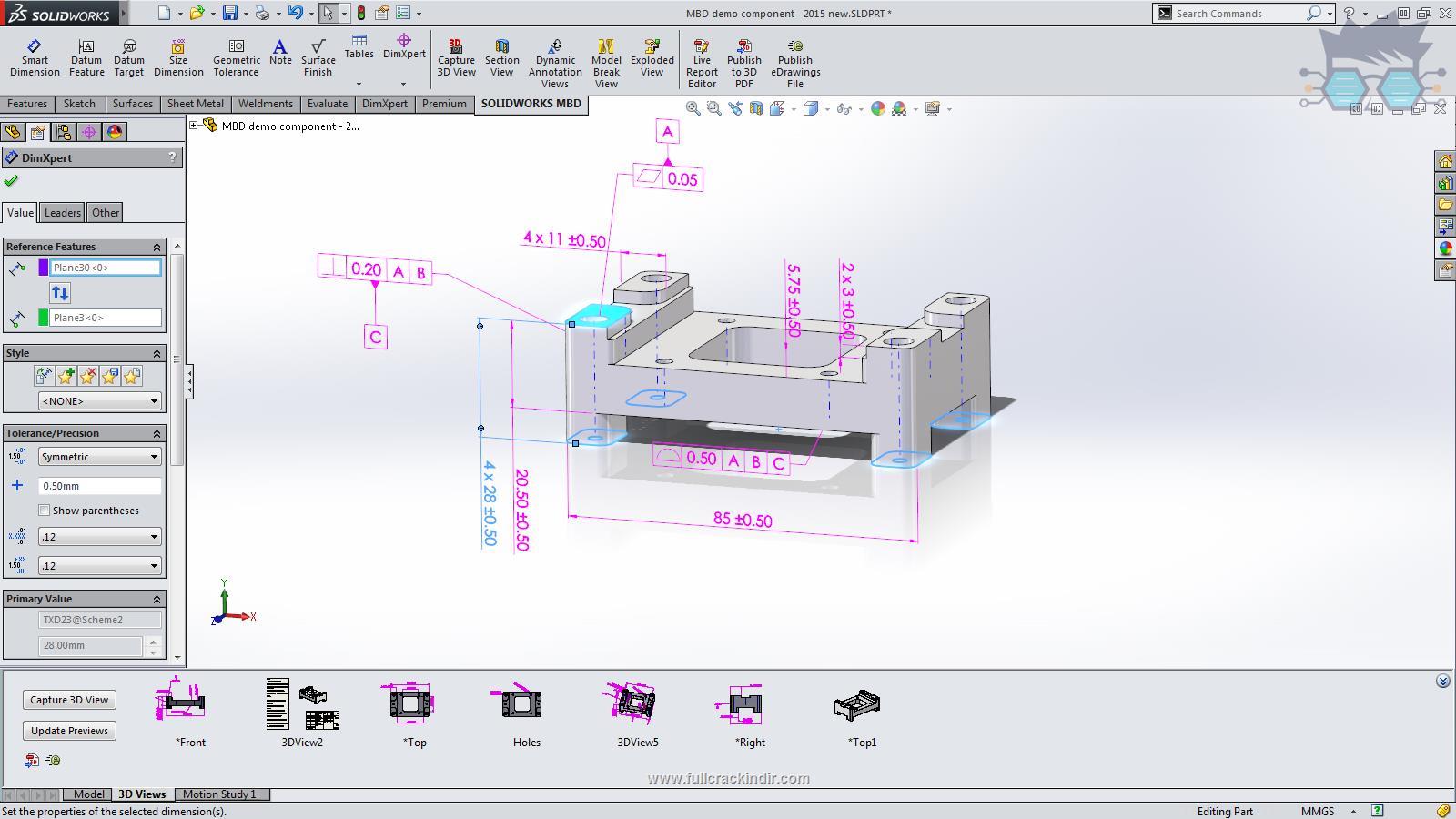The height and width of the screenshot is (819, 1456).
Task: Open the Motion Study 1 tab
Action: tap(219, 794)
